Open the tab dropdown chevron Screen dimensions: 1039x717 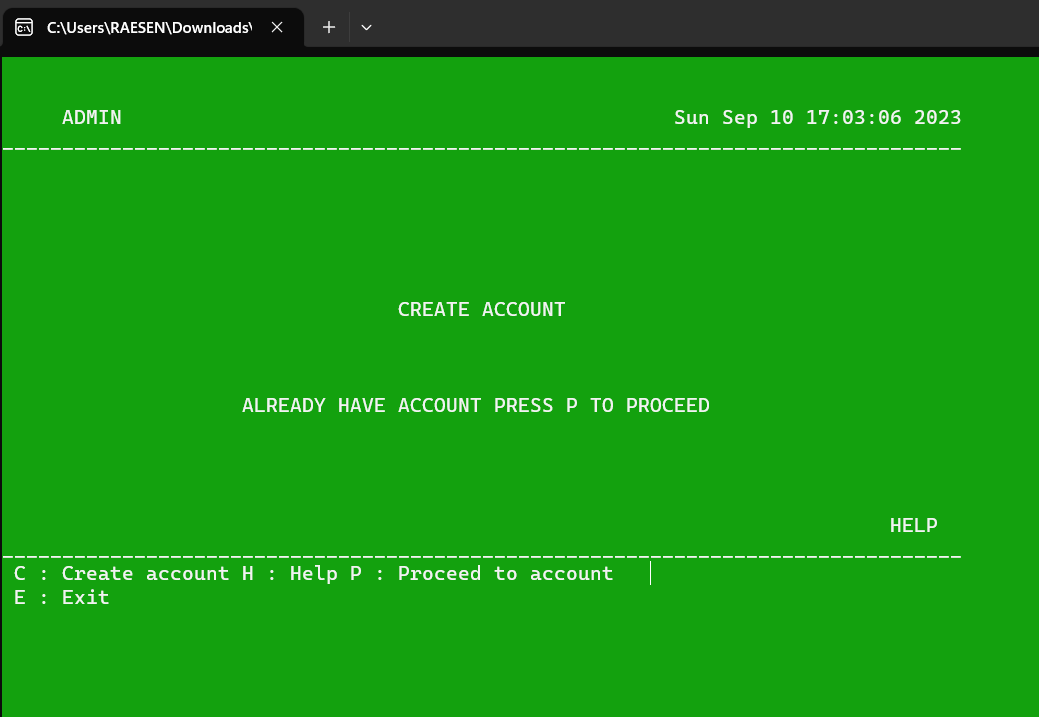click(x=366, y=27)
